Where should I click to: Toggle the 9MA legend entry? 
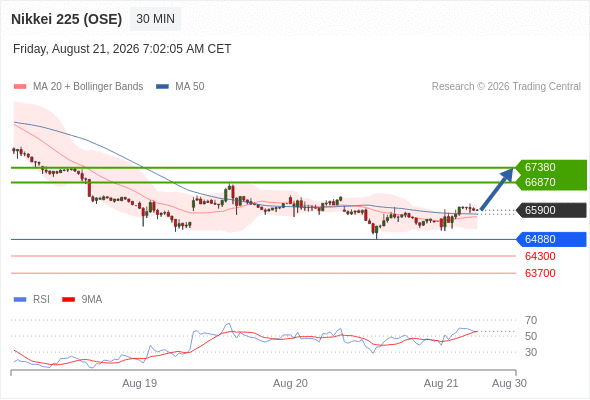coord(82,300)
